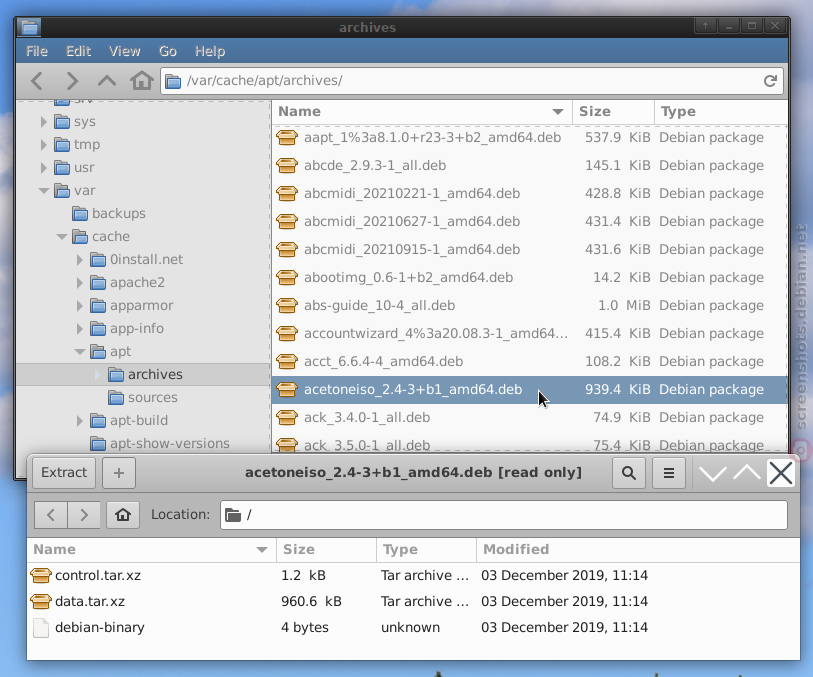Sort file list by Type column
The image size is (813, 677).
pos(721,111)
